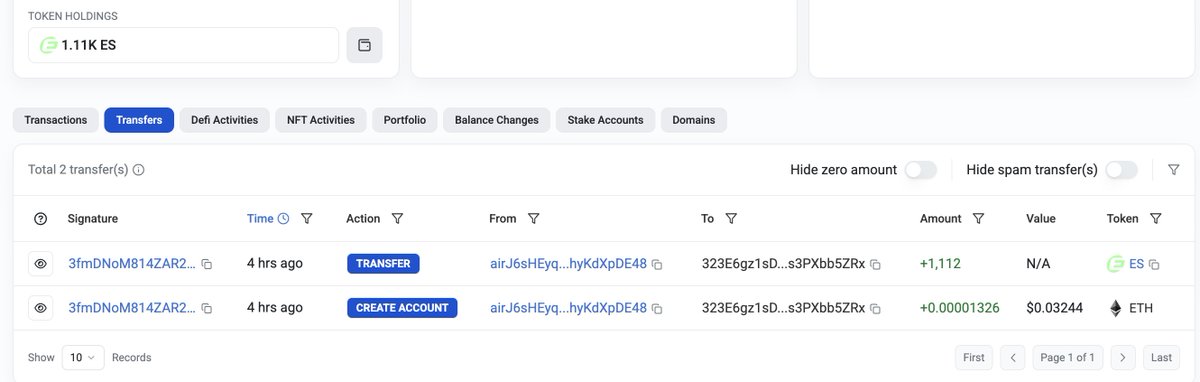1200x382 pixels.
Task: Click the info icon next to Total 2 transfer(s)
Action: click(x=139, y=170)
